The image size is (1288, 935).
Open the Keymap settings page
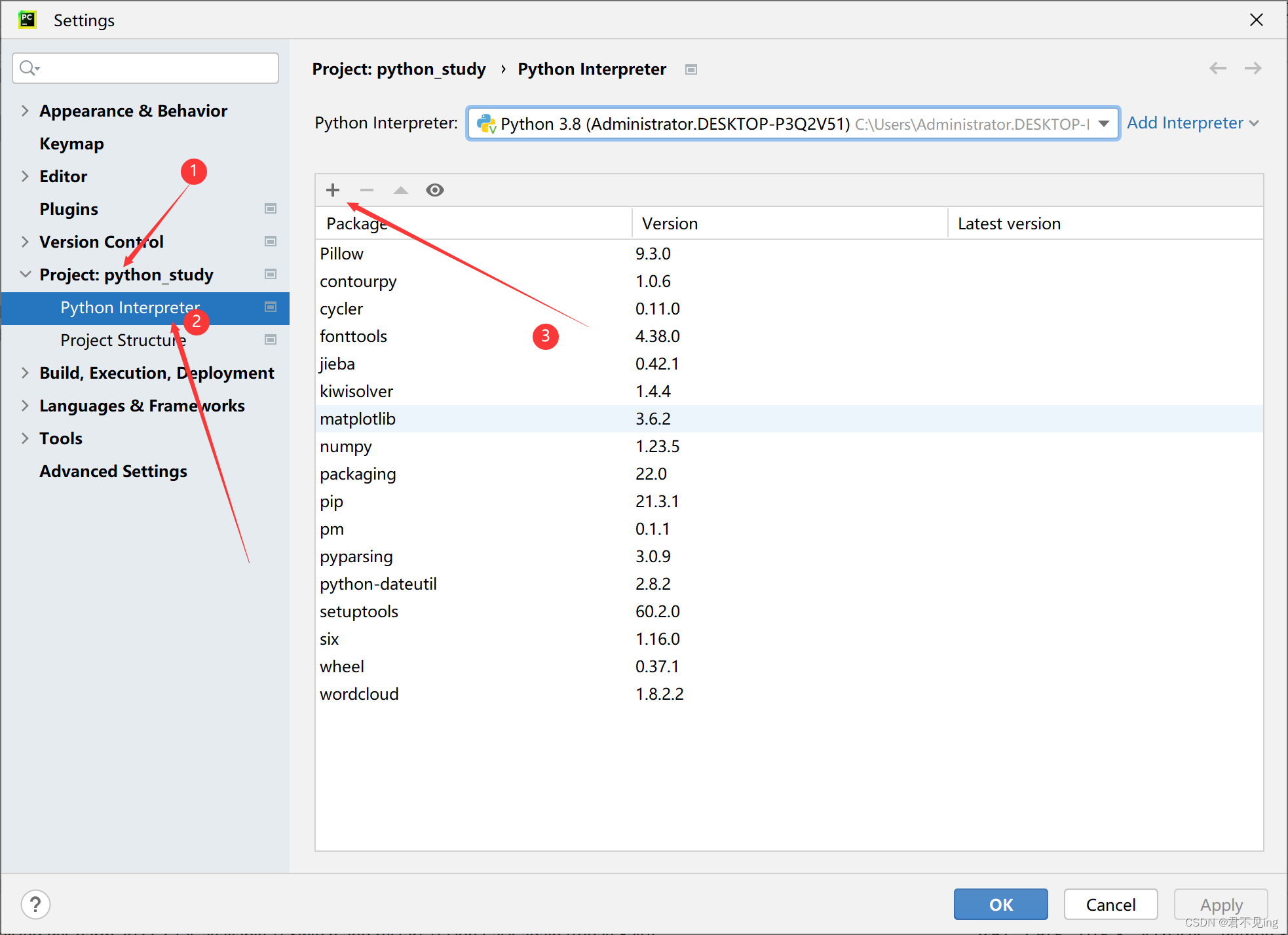point(71,143)
